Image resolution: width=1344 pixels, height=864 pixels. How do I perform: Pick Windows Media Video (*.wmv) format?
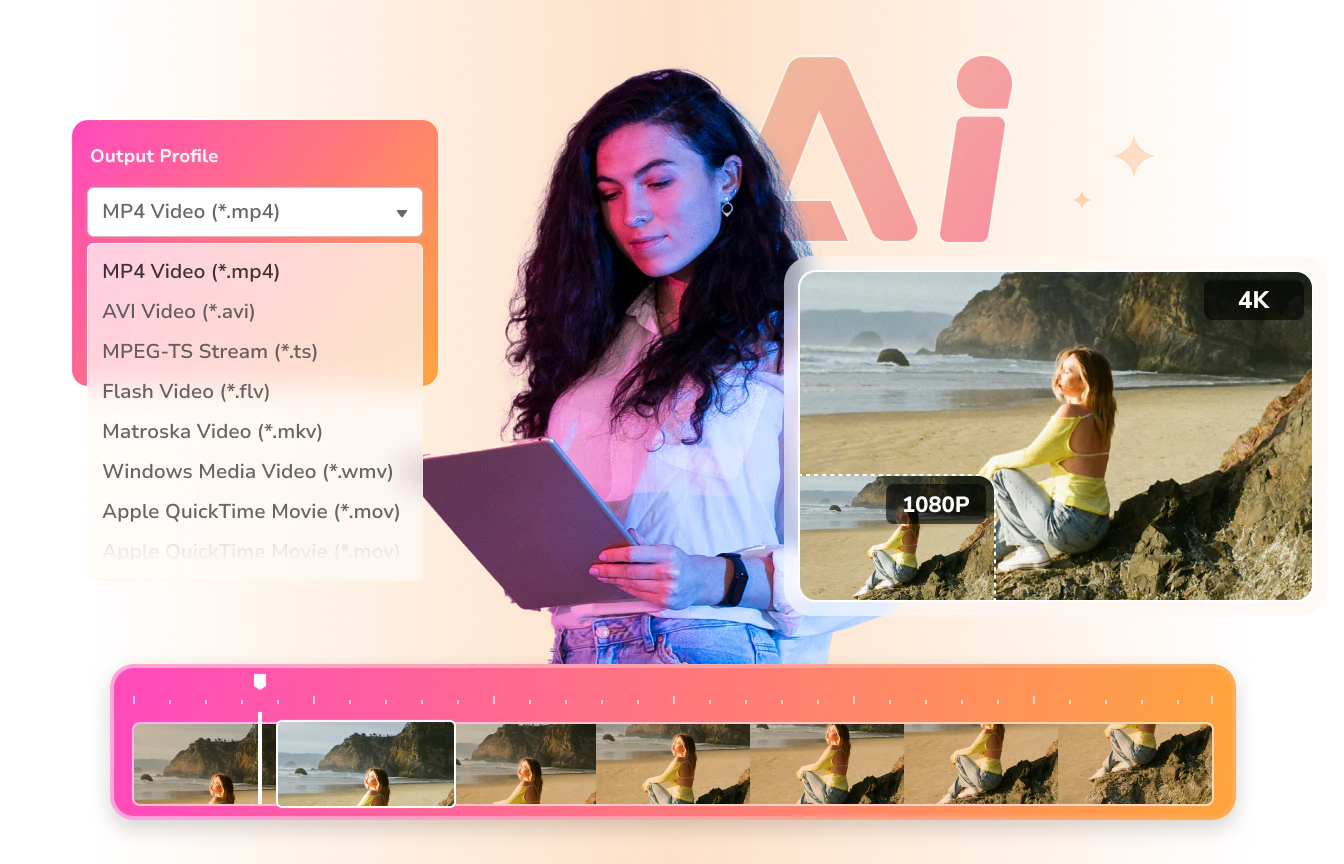247,471
